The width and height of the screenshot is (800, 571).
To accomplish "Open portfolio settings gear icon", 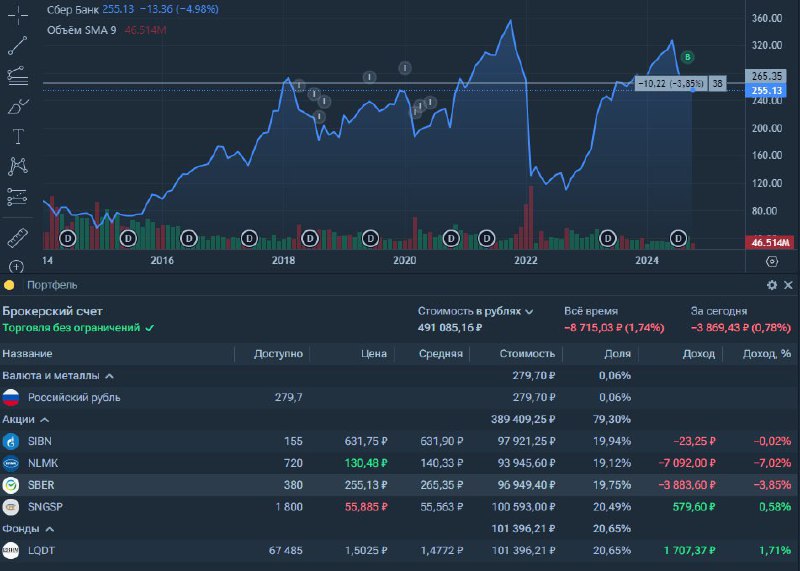I will [x=772, y=285].
